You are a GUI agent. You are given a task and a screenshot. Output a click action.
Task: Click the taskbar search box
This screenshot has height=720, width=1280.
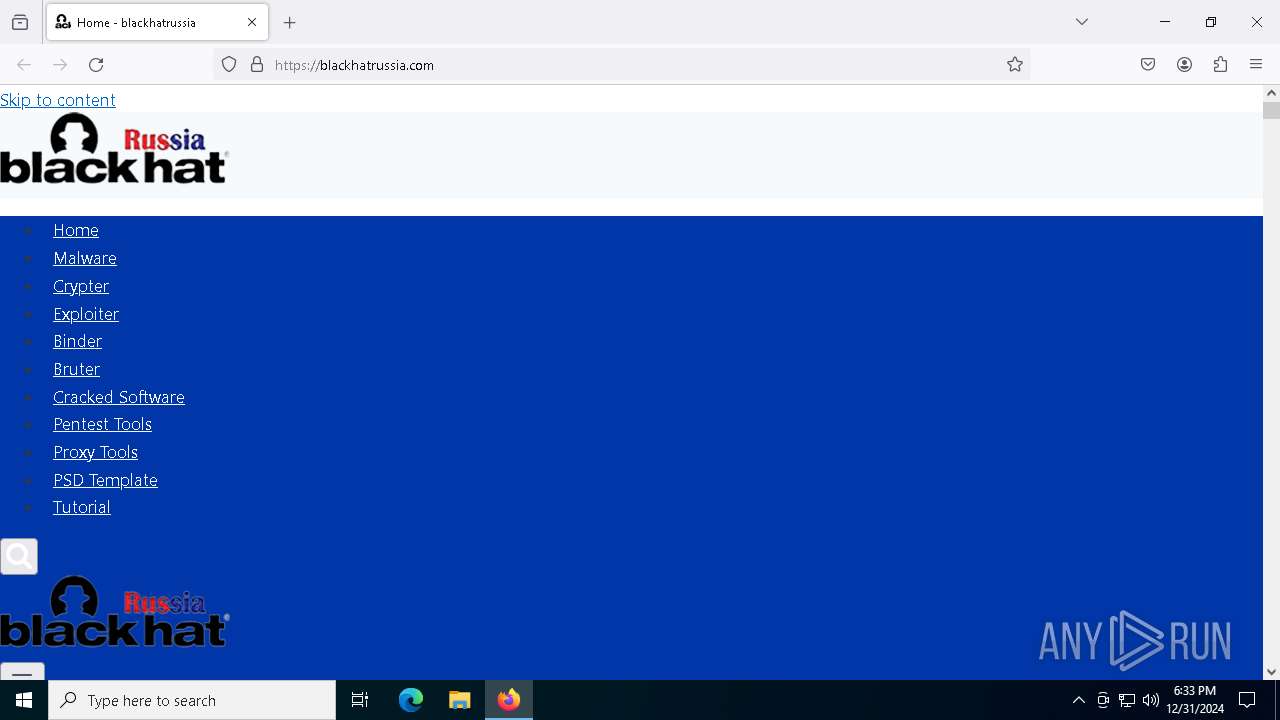[x=192, y=700]
